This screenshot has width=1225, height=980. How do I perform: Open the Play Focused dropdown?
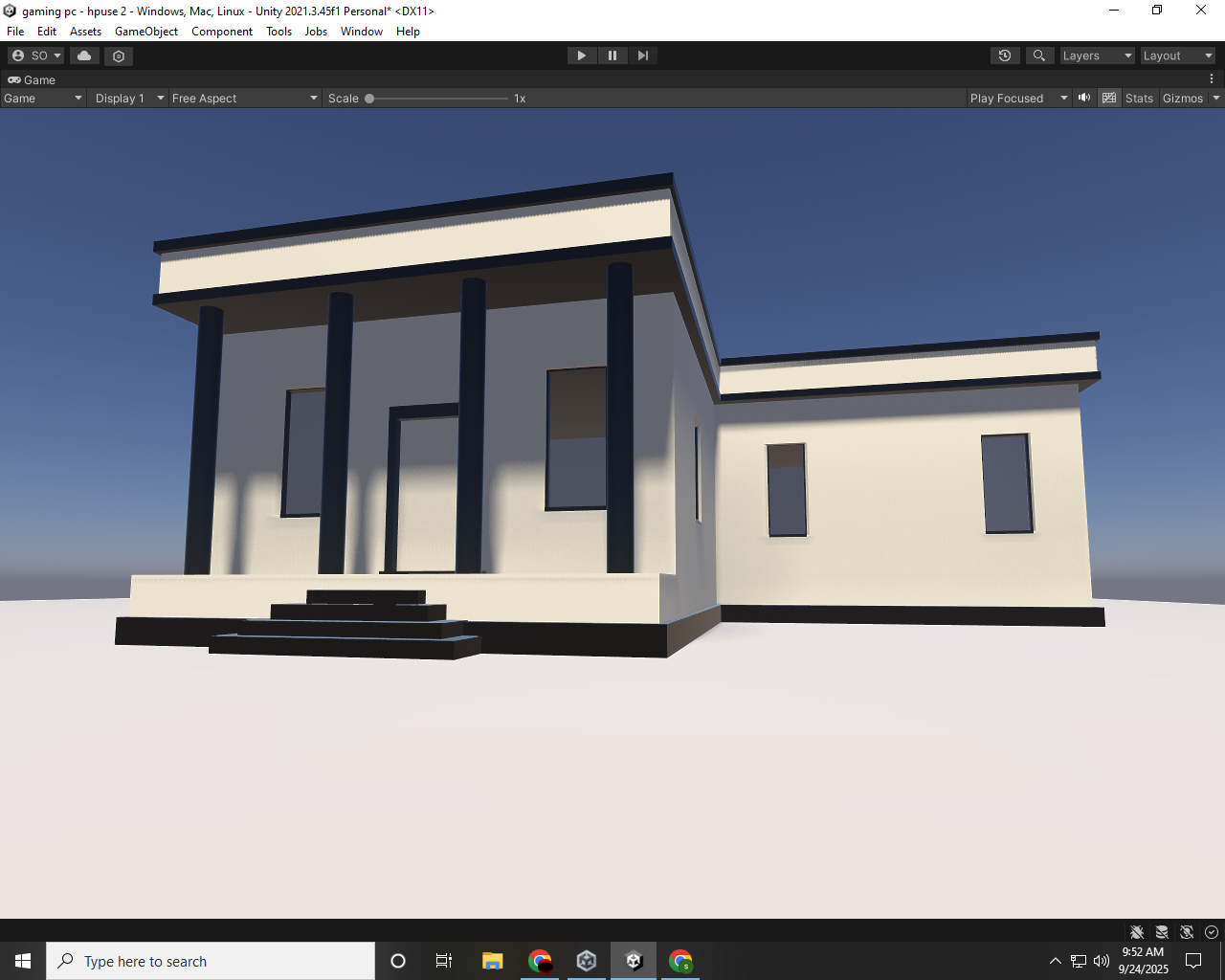click(1018, 98)
